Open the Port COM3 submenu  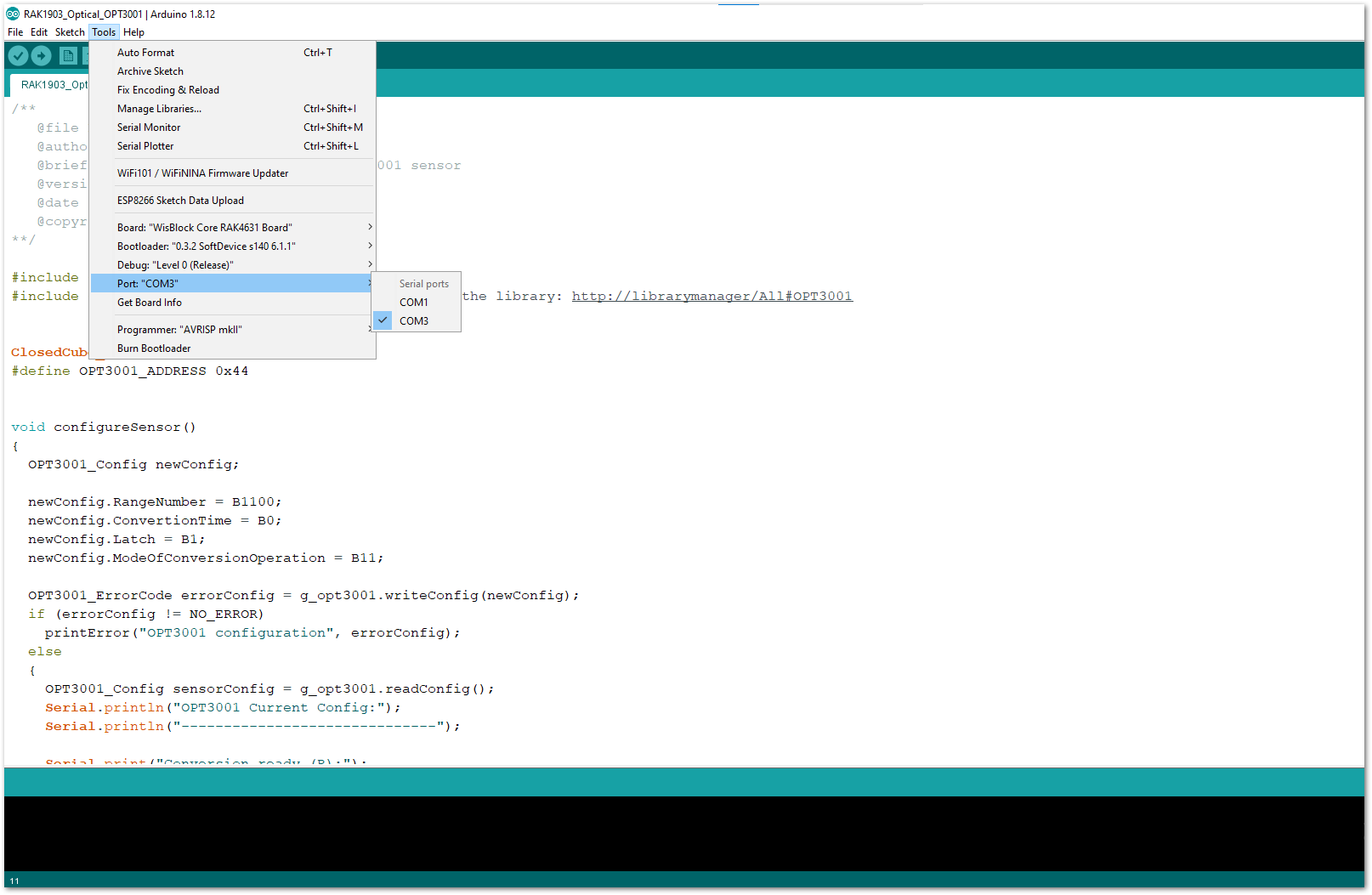[x=232, y=284]
